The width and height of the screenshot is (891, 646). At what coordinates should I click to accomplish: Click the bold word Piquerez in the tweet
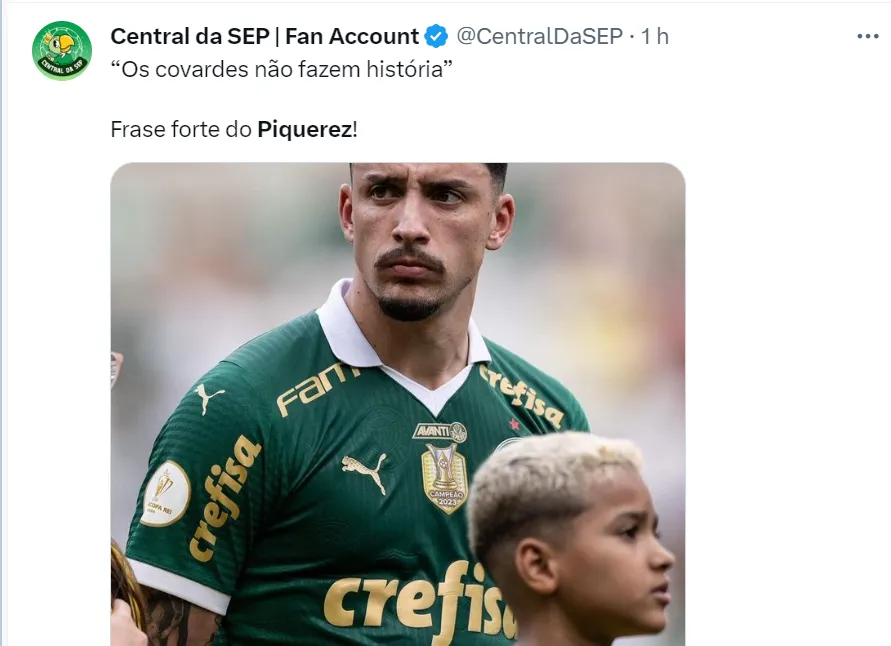[x=304, y=130]
